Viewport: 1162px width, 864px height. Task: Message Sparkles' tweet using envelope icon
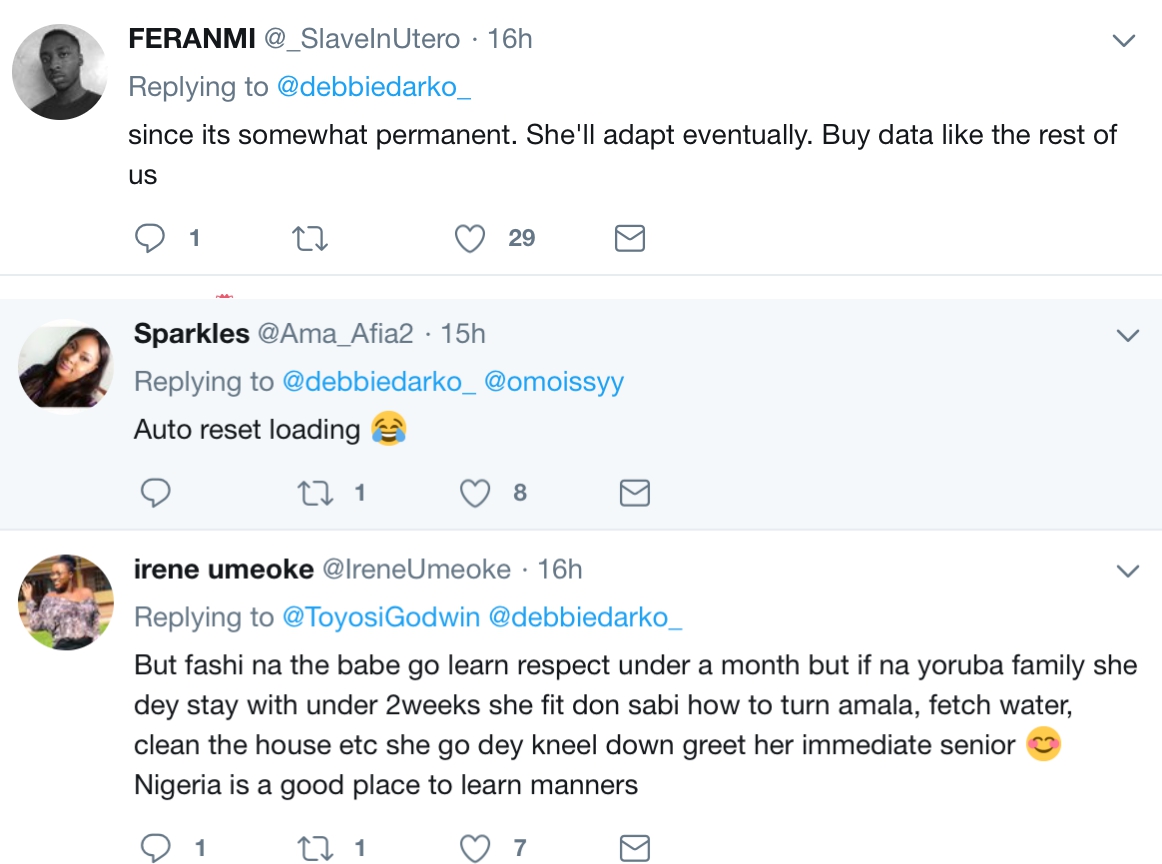pyautogui.click(x=635, y=492)
